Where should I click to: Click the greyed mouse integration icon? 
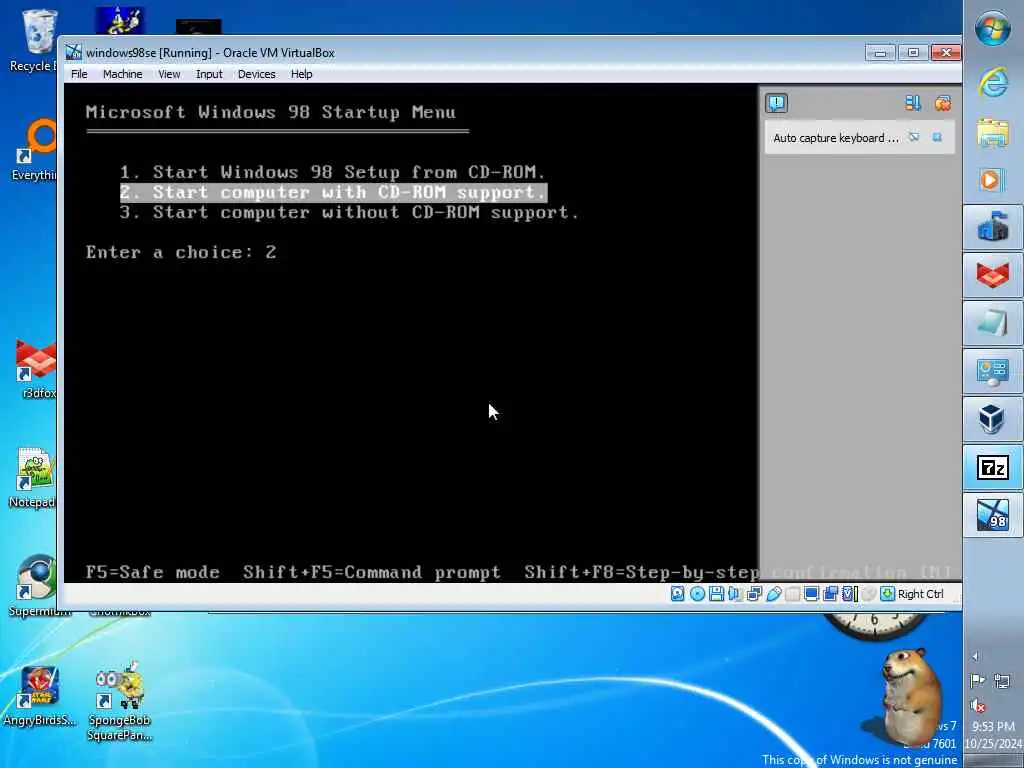click(869, 594)
